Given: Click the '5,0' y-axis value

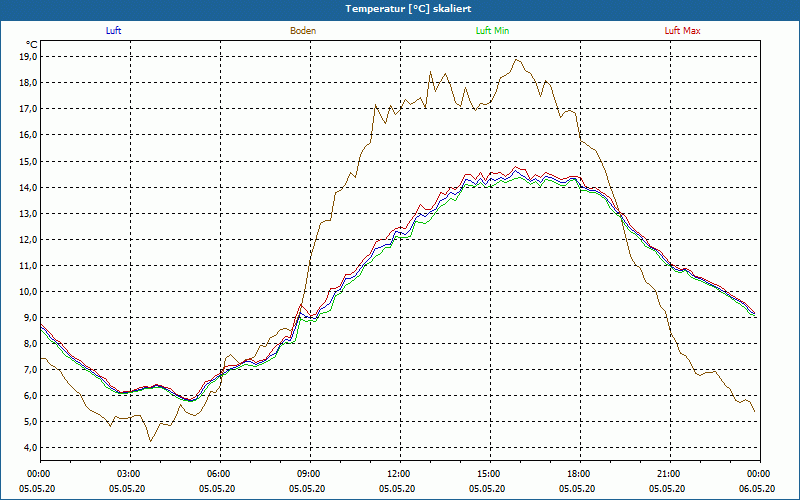Looking at the screenshot, I should tap(31, 421).
